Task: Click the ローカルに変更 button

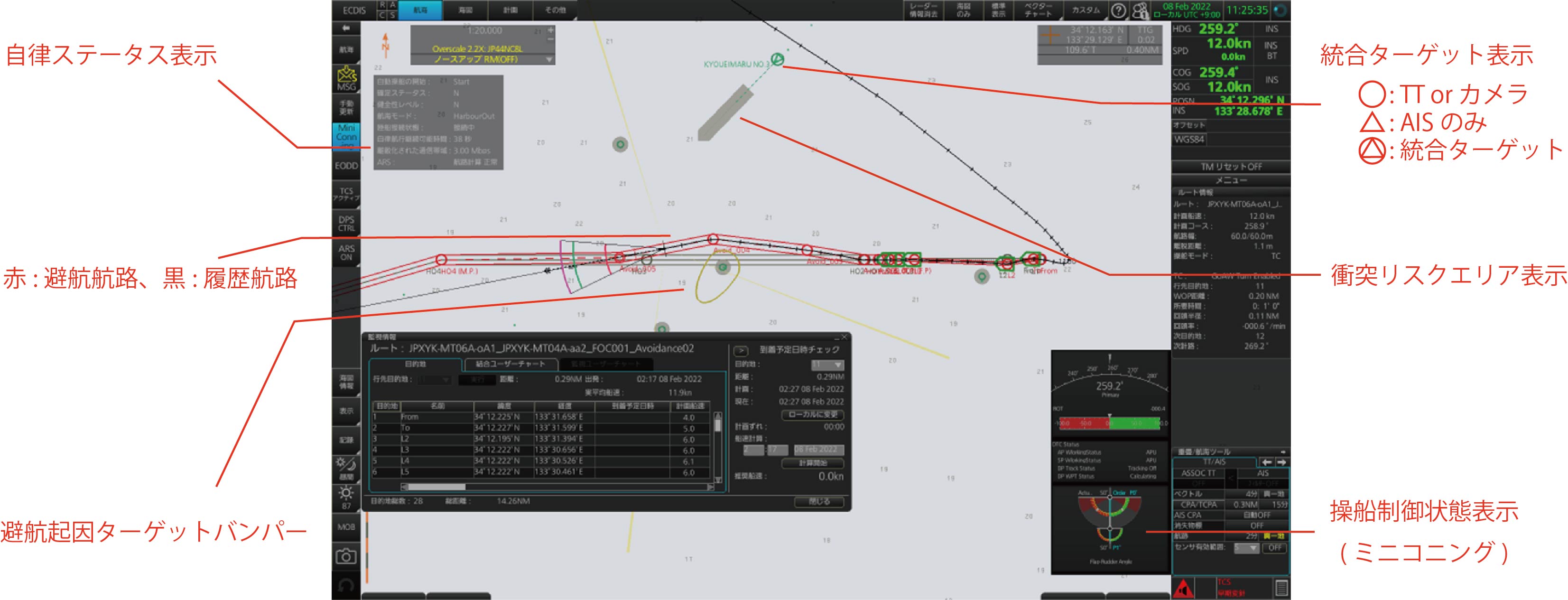Action: click(x=813, y=414)
